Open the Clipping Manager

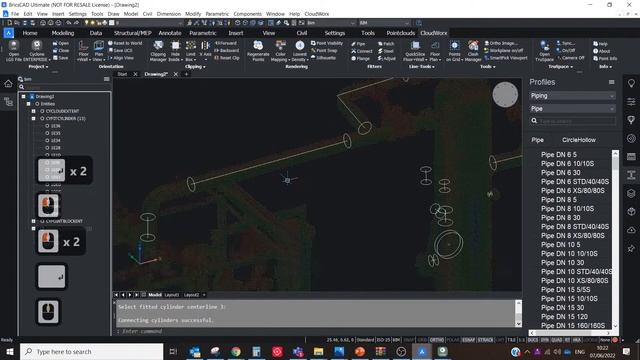click(158, 51)
